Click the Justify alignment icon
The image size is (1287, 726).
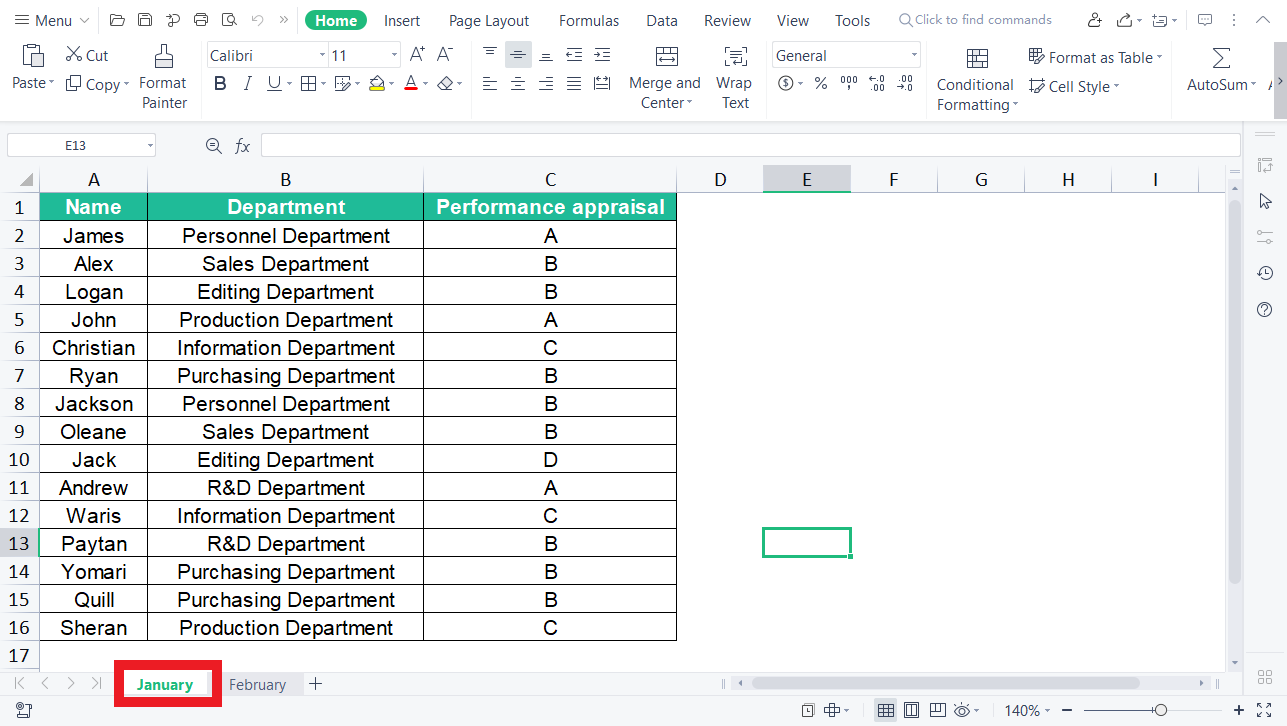pos(574,84)
